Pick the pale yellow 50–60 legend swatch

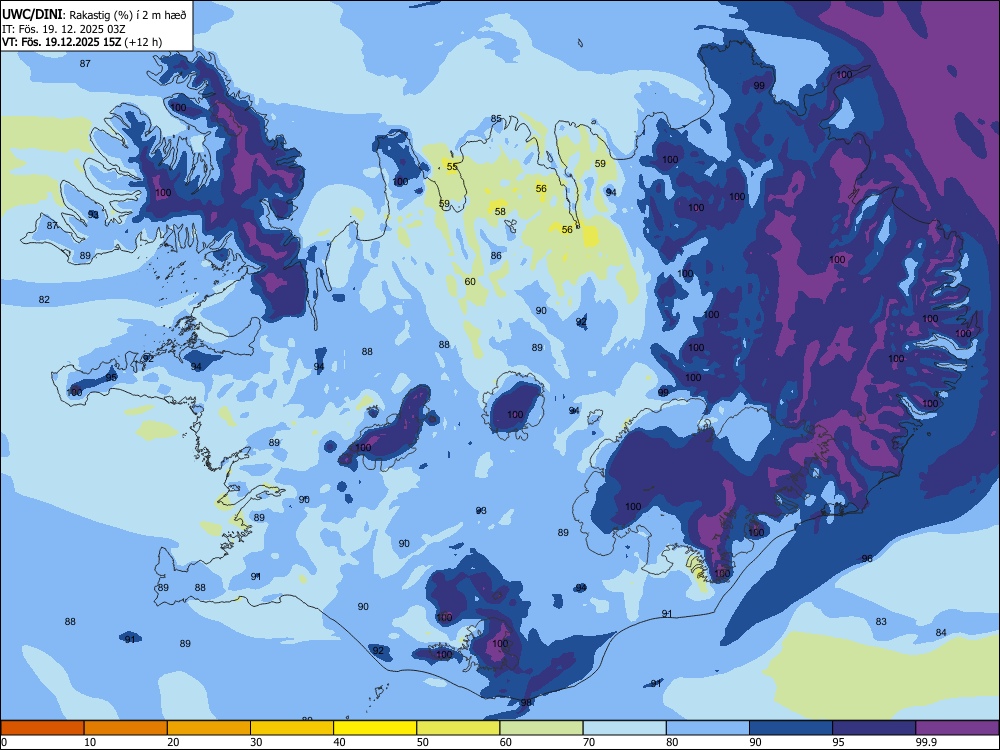tap(458, 728)
